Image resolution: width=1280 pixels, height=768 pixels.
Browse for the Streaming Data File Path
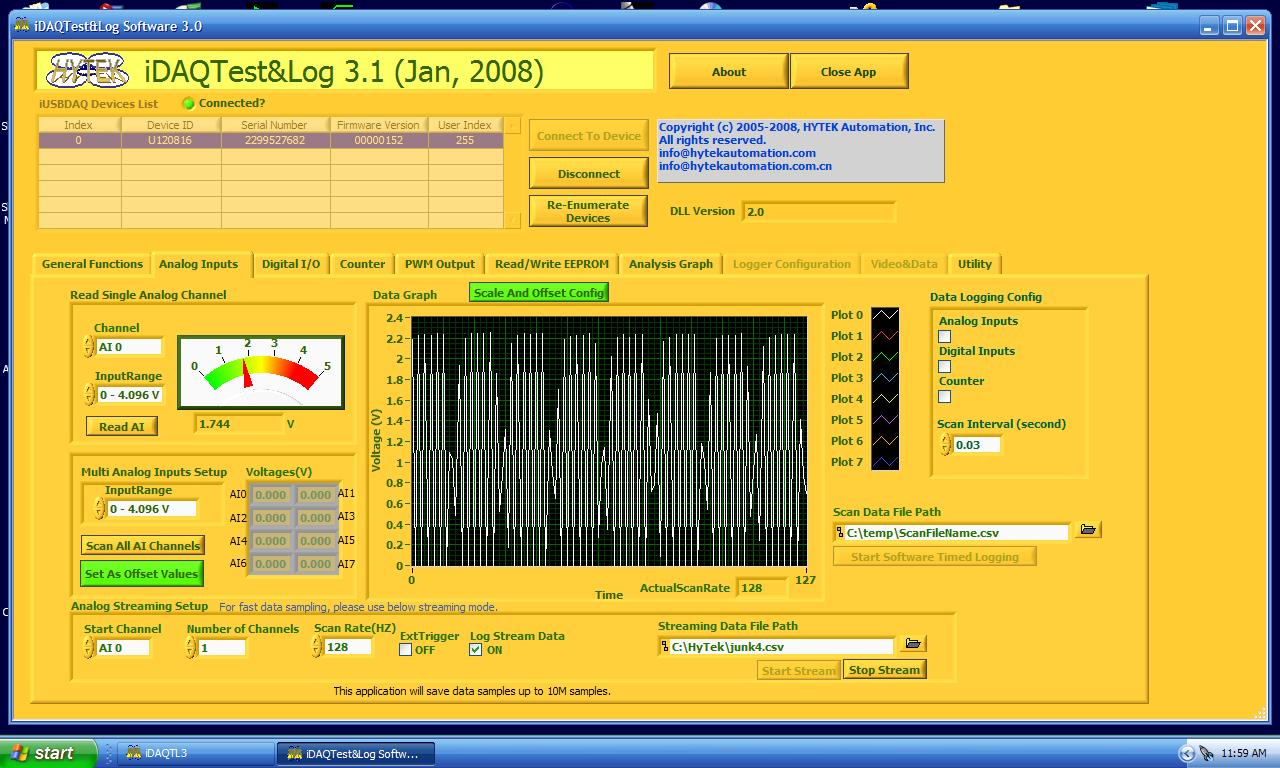913,644
